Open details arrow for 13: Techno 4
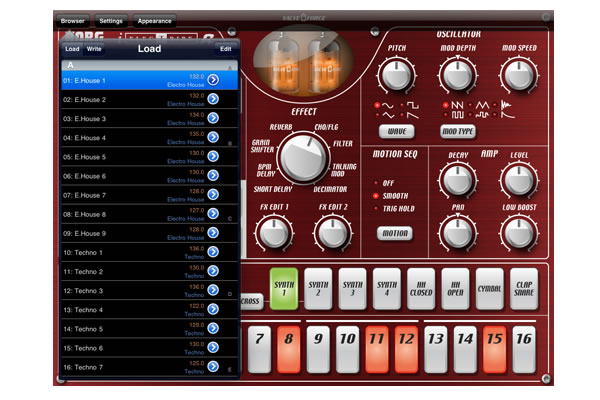600x400 pixels. point(213,309)
